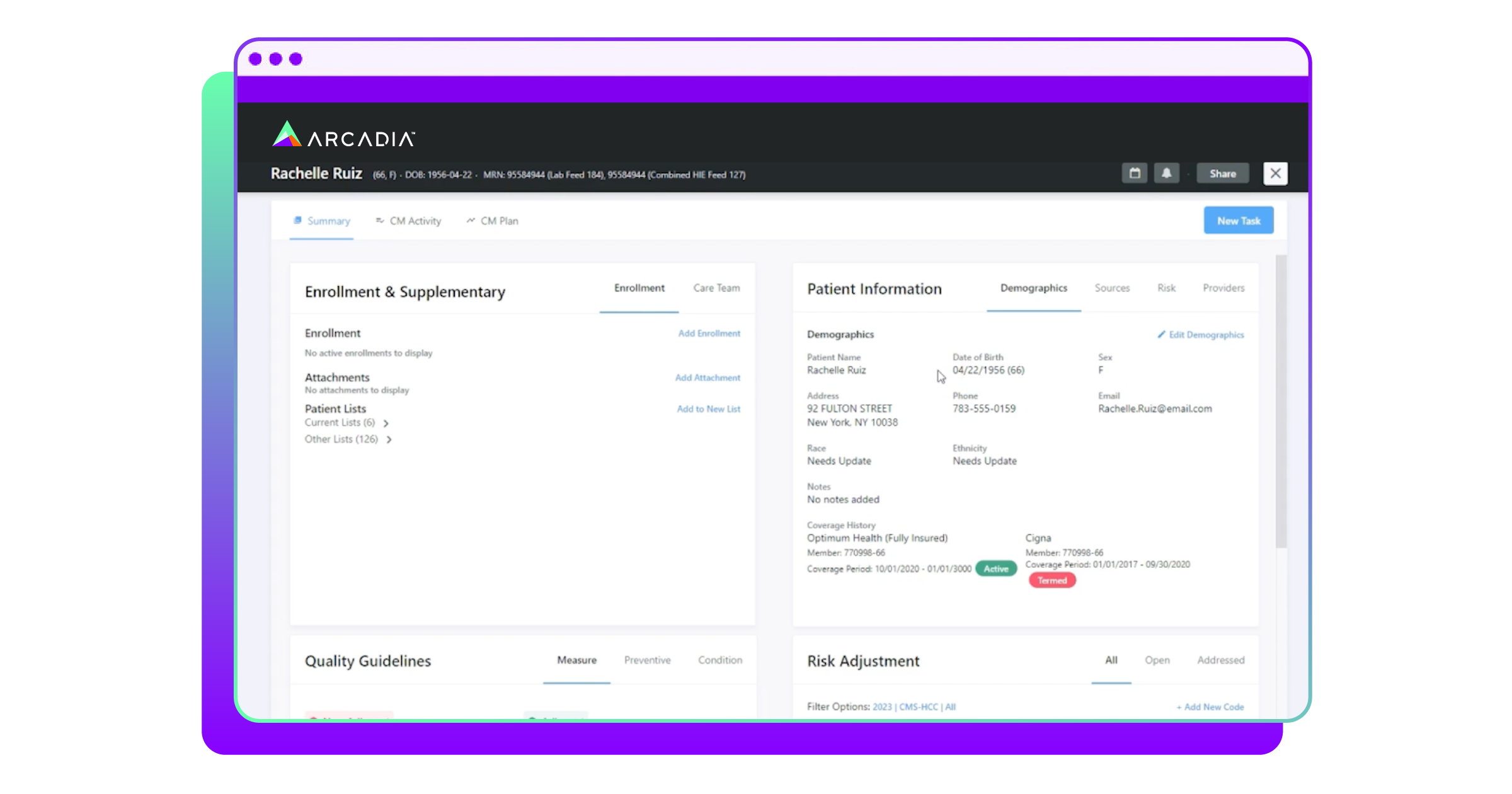Screen dimensions: 1512x794
Task: Expand Current Lists (6) chevron
Action: [x=386, y=423]
